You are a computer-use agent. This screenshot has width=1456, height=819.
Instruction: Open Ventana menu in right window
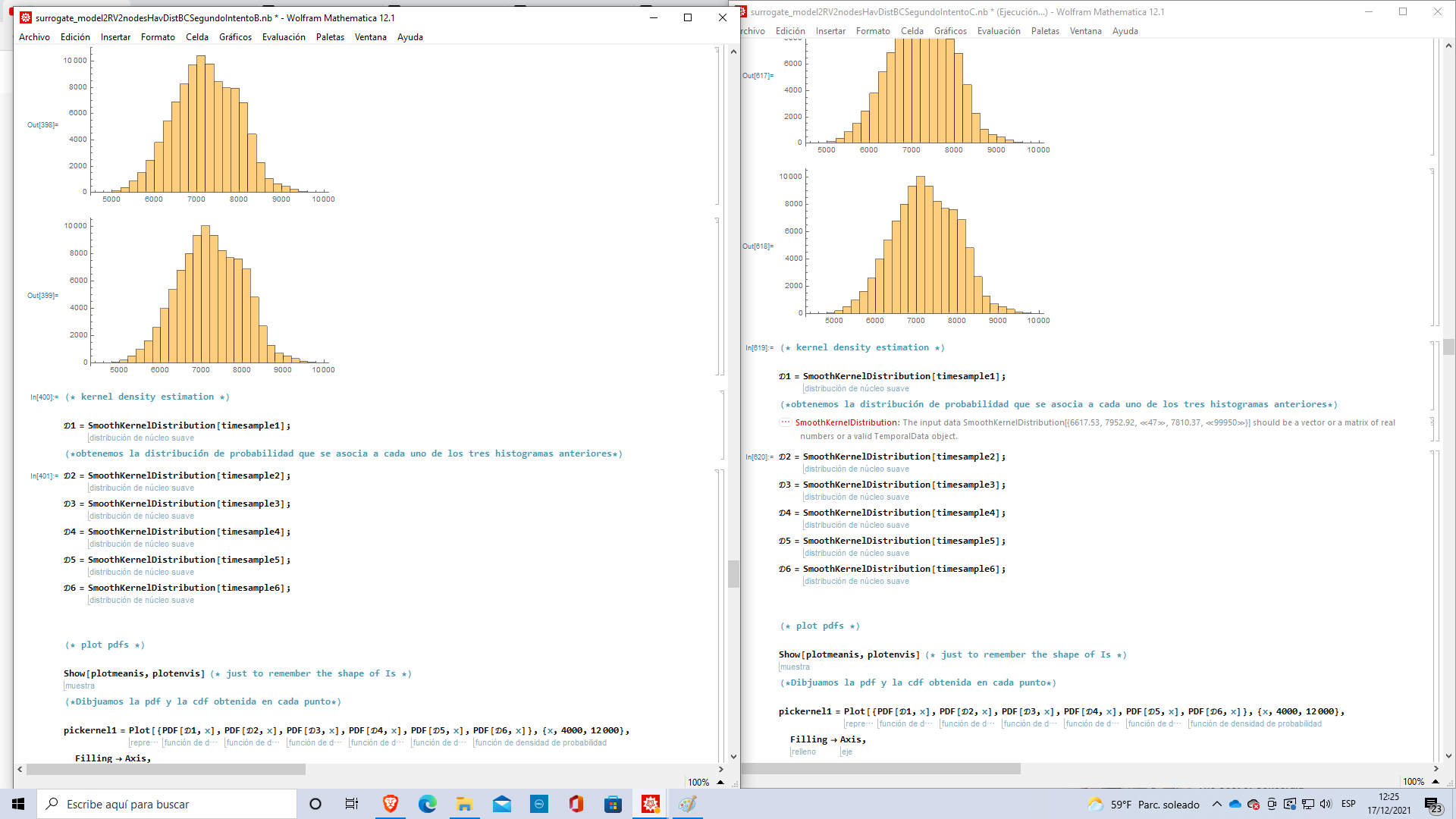1085,31
